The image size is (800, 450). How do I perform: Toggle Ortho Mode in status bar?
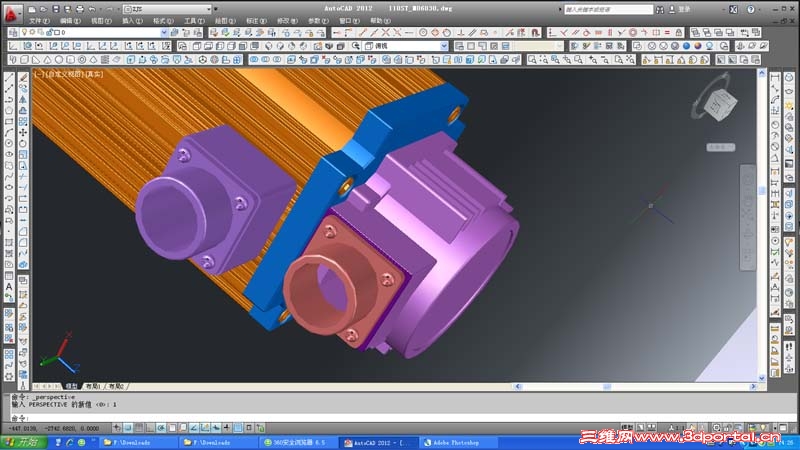(150, 428)
